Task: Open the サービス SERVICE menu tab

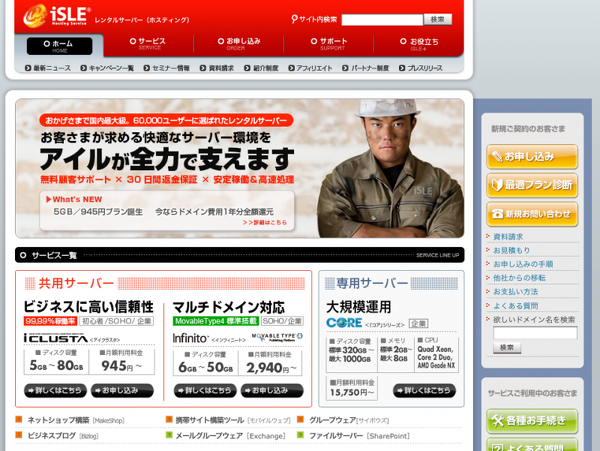Action: pyautogui.click(x=148, y=44)
